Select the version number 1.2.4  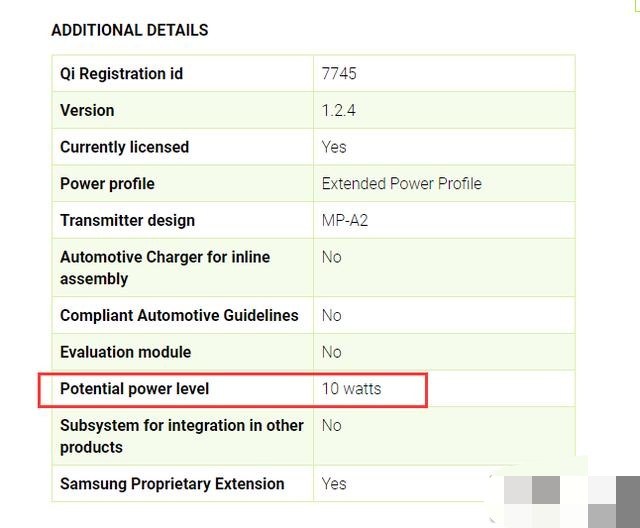338,110
